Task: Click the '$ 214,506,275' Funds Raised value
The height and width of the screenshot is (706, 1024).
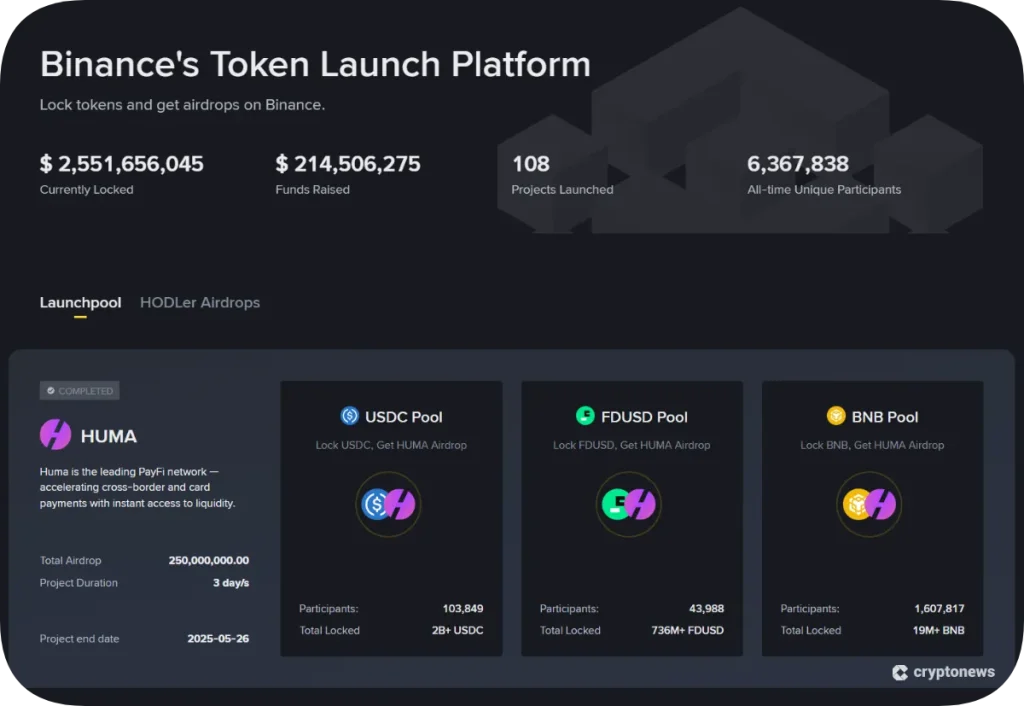Action: click(348, 163)
